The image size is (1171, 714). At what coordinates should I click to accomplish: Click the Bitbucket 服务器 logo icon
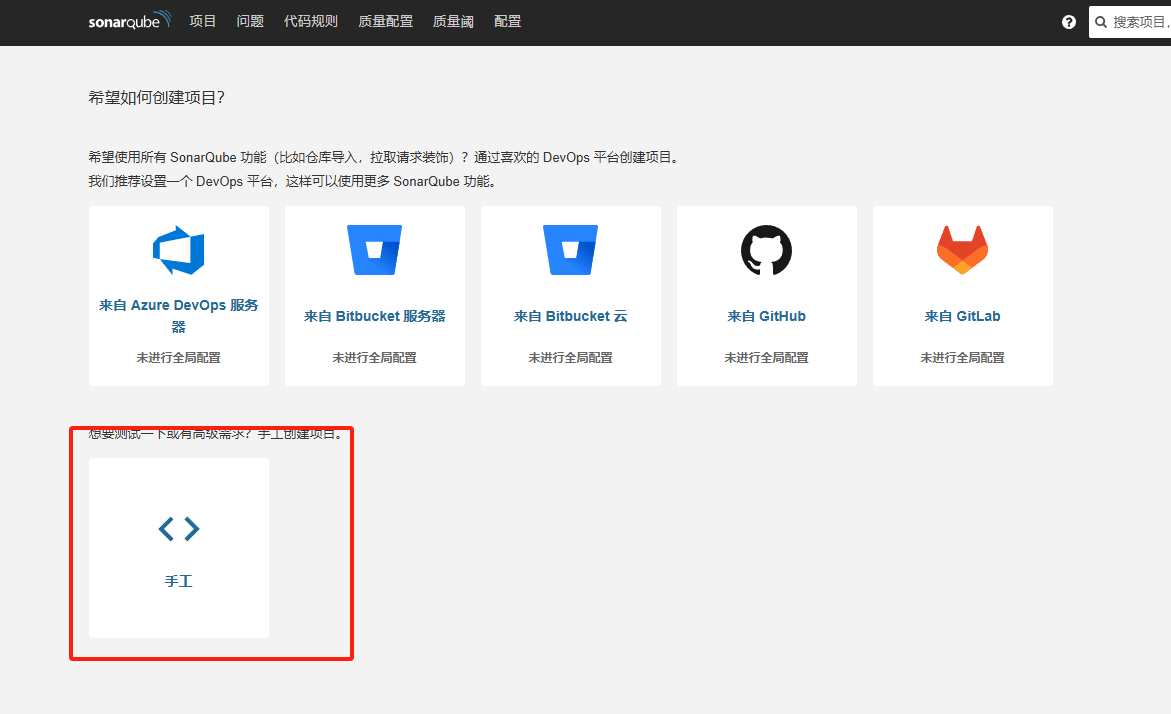(374, 250)
